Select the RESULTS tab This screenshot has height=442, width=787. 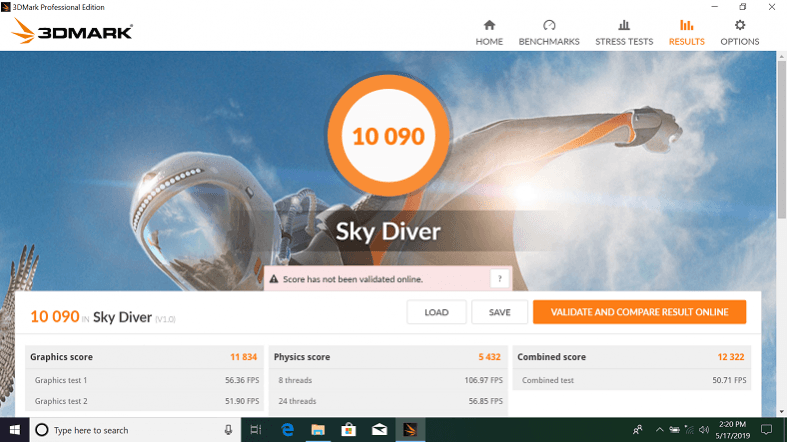click(x=686, y=33)
